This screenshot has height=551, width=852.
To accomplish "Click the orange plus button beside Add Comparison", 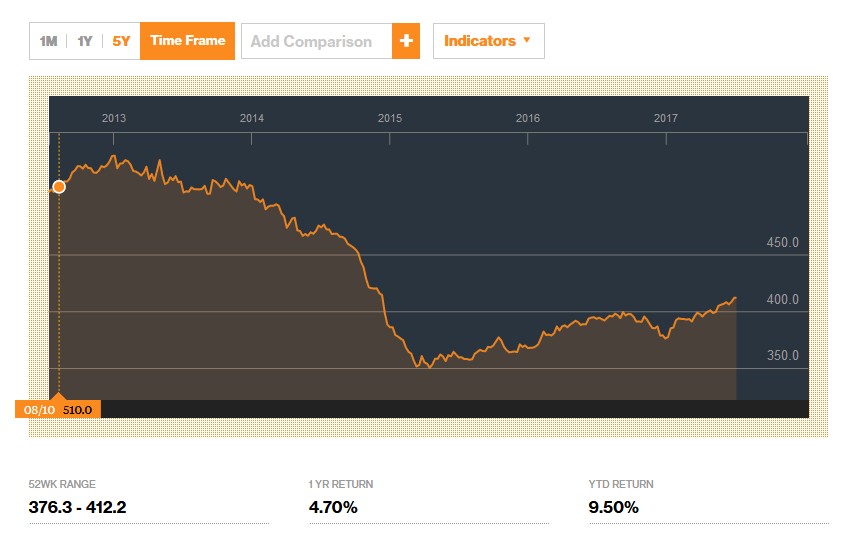I will tap(406, 41).
